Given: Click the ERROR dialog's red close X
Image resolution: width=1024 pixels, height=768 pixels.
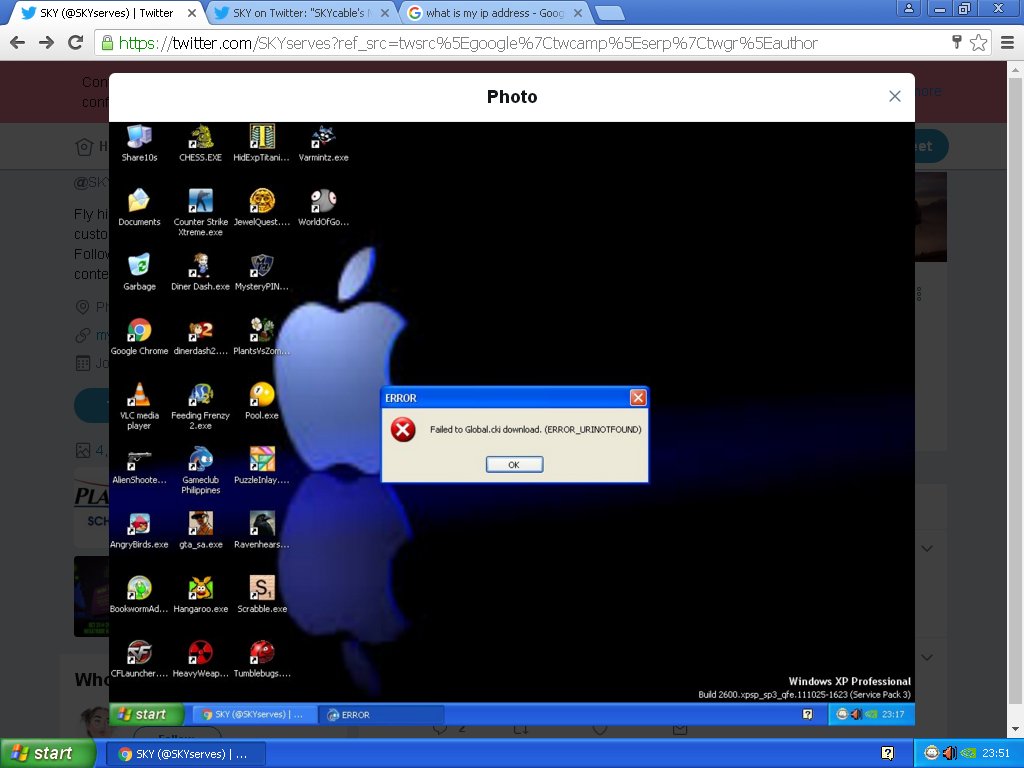Looking at the screenshot, I should (x=638, y=398).
